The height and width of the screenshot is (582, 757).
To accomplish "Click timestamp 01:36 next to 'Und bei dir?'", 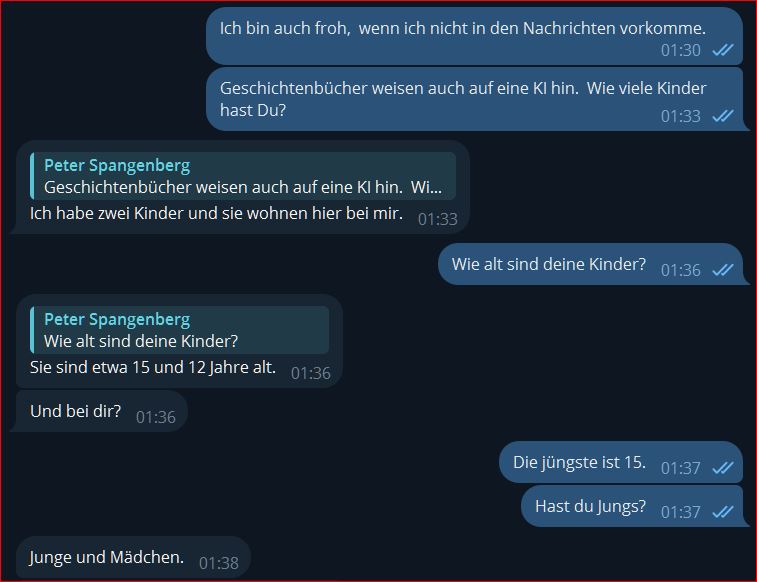I will (x=155, y=417).
